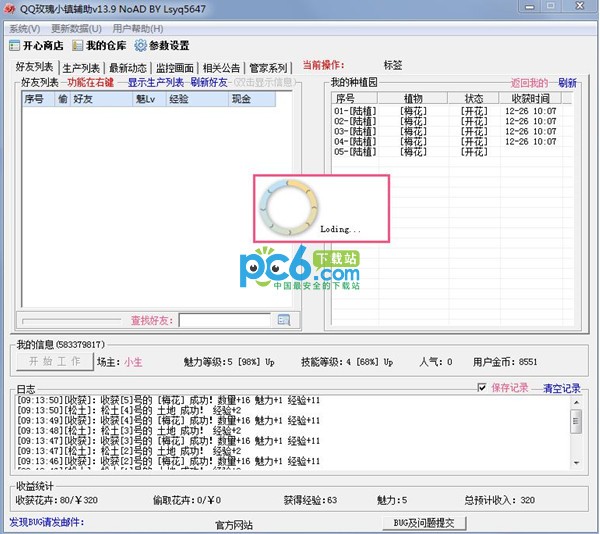The width and height of the screenshot is (600, 534).
Task: Open the 官方网站 link
Action: 234,525
